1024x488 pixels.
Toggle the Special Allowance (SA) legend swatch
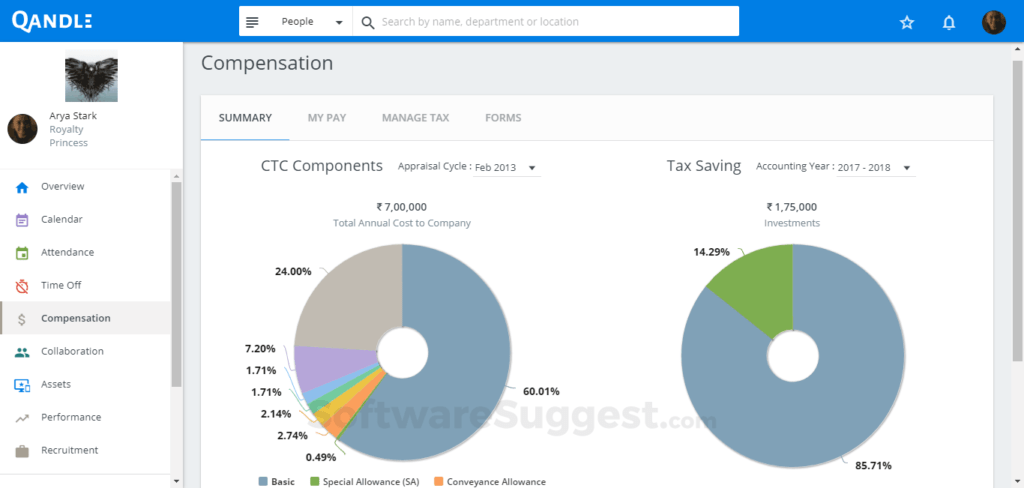(x=314, y=481)
